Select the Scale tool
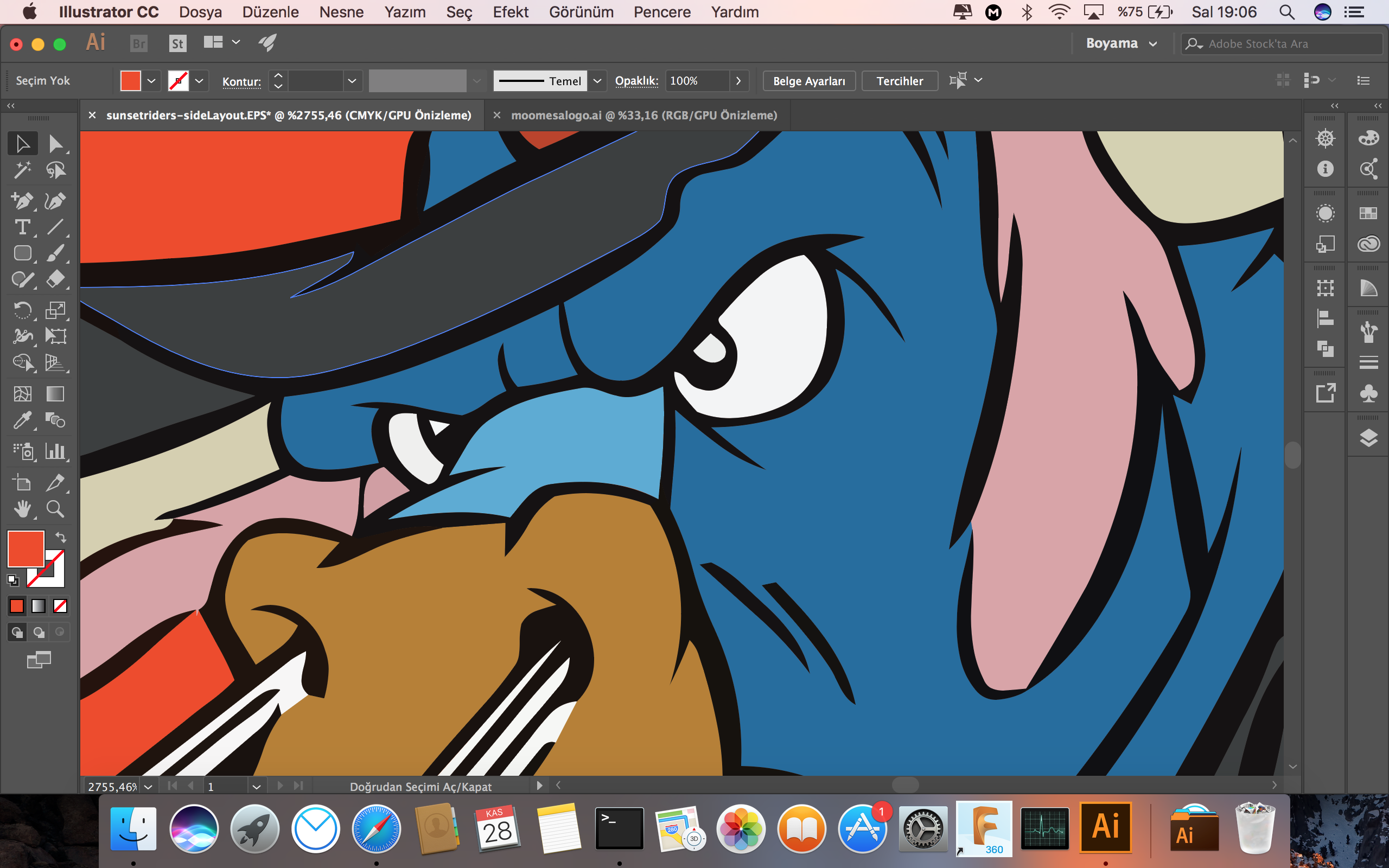The image size is (1389, 868). click(55, 310)
